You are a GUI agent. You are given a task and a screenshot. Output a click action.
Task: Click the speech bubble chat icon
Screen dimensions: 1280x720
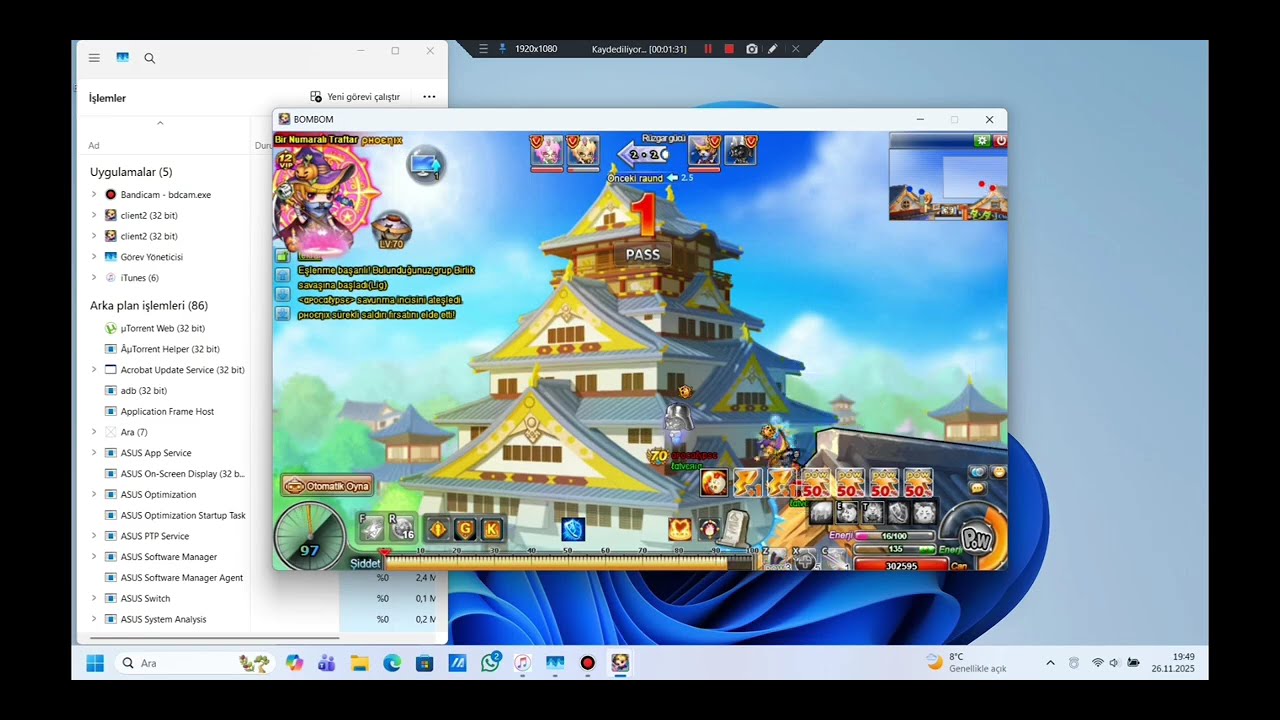(978, 489)
